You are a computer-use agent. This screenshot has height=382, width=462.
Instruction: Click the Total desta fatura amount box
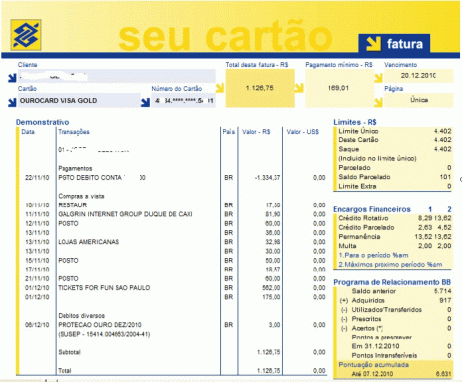pos(260,88)
